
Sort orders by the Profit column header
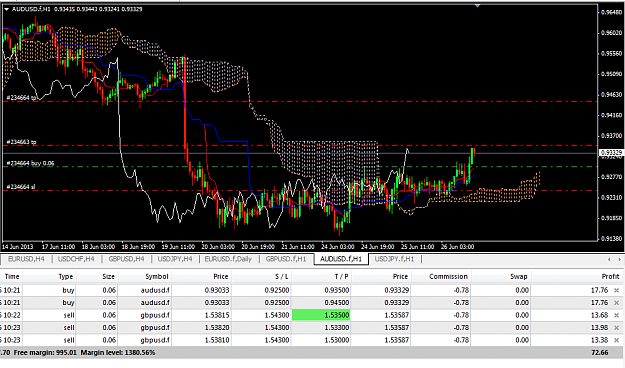tap(610, 276)
